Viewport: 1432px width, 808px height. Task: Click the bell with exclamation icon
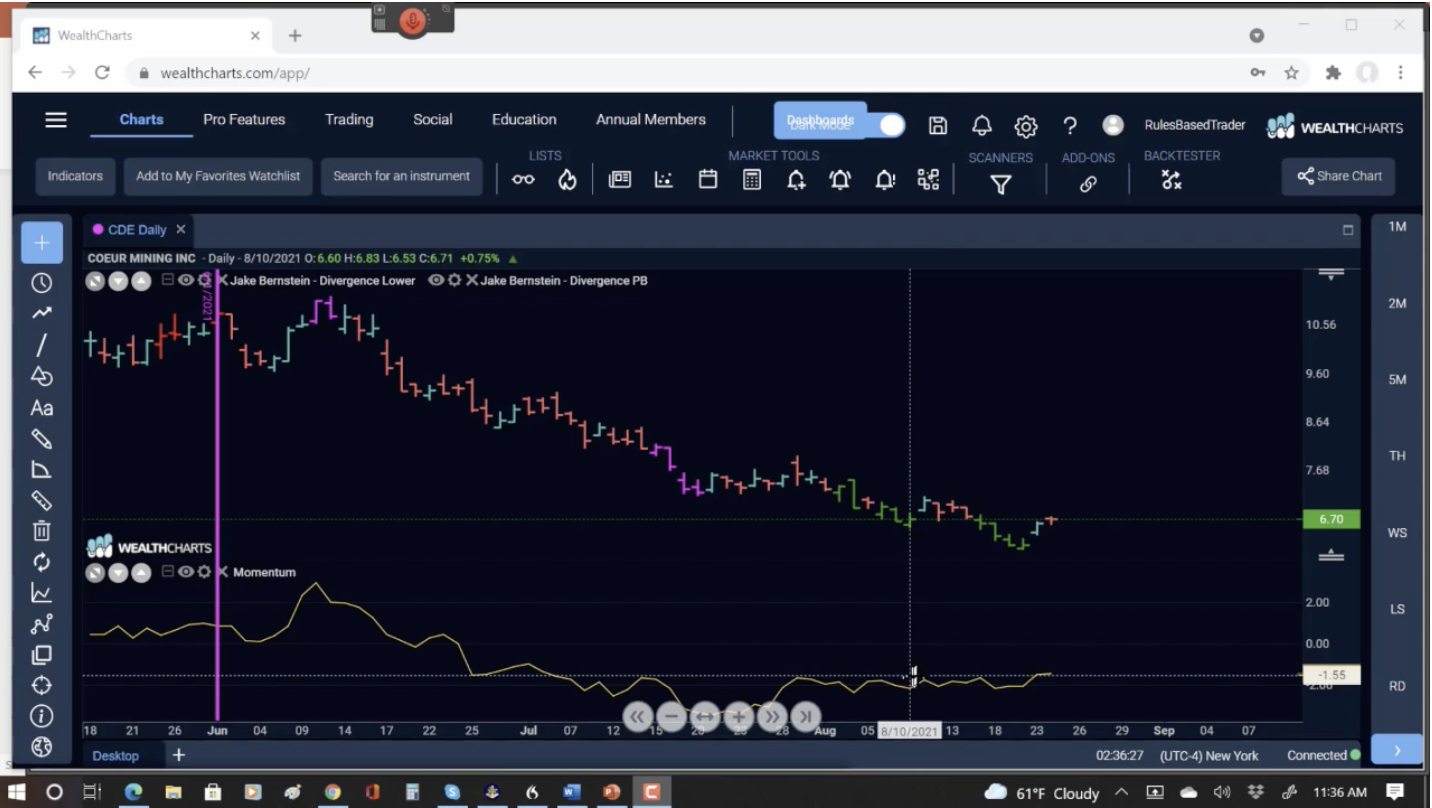coord(885,180)
